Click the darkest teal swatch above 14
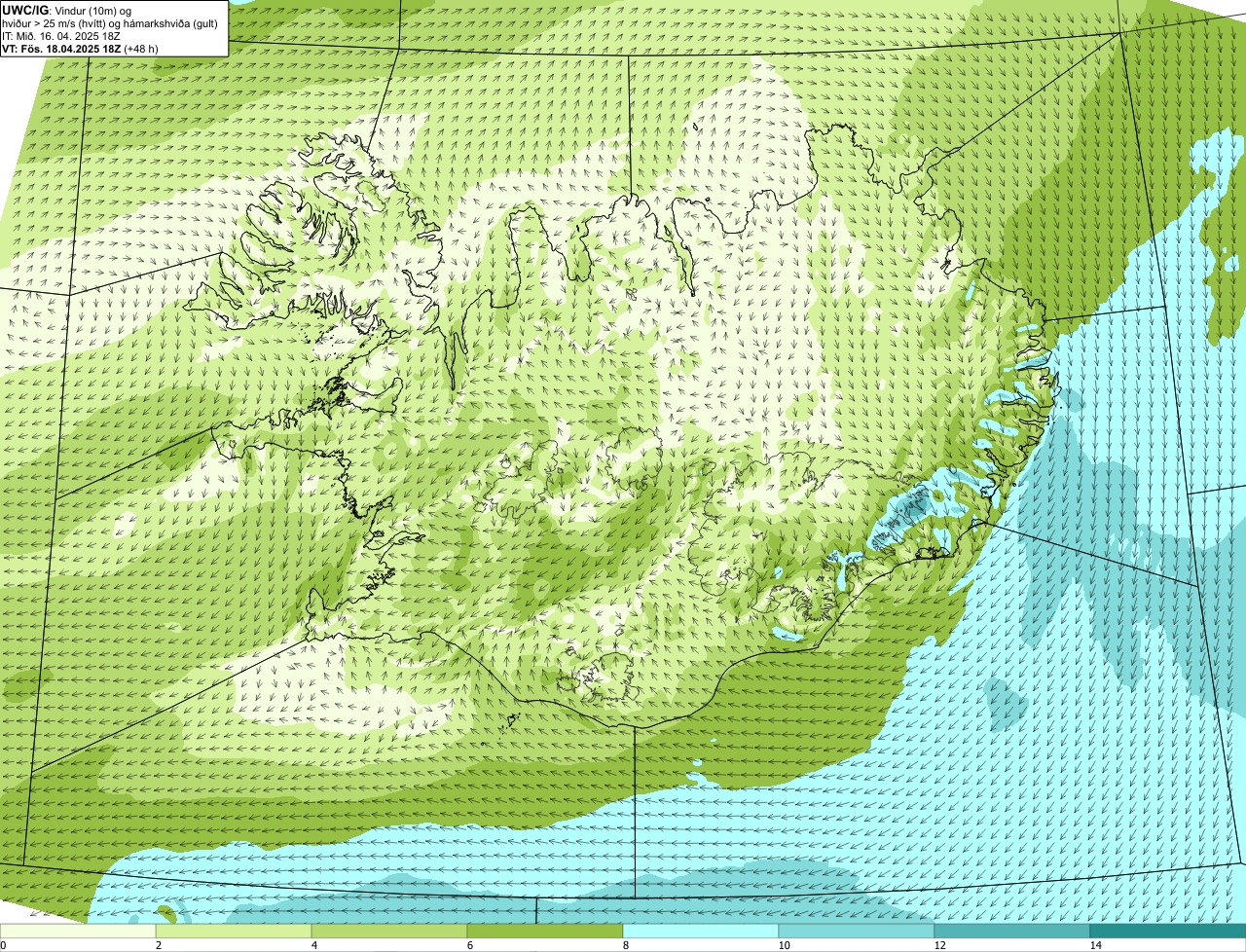The image size is (1246, 952). [1168, 931]
